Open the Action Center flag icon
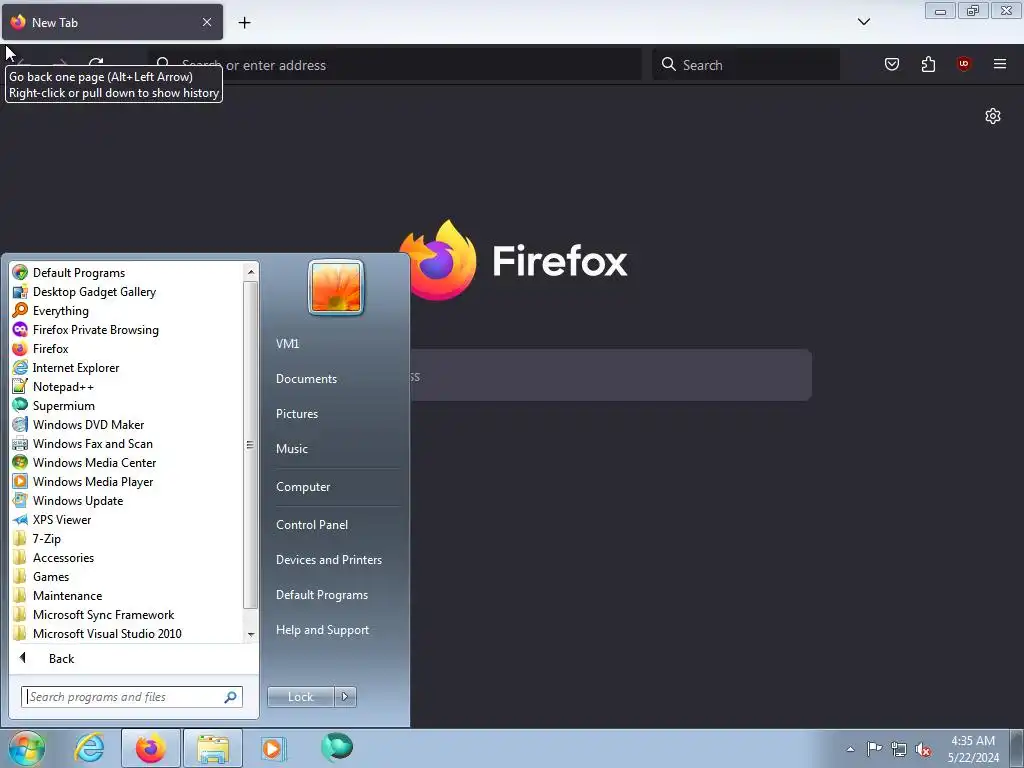This screenshot has width=1024, height=768. click(874, 748)
